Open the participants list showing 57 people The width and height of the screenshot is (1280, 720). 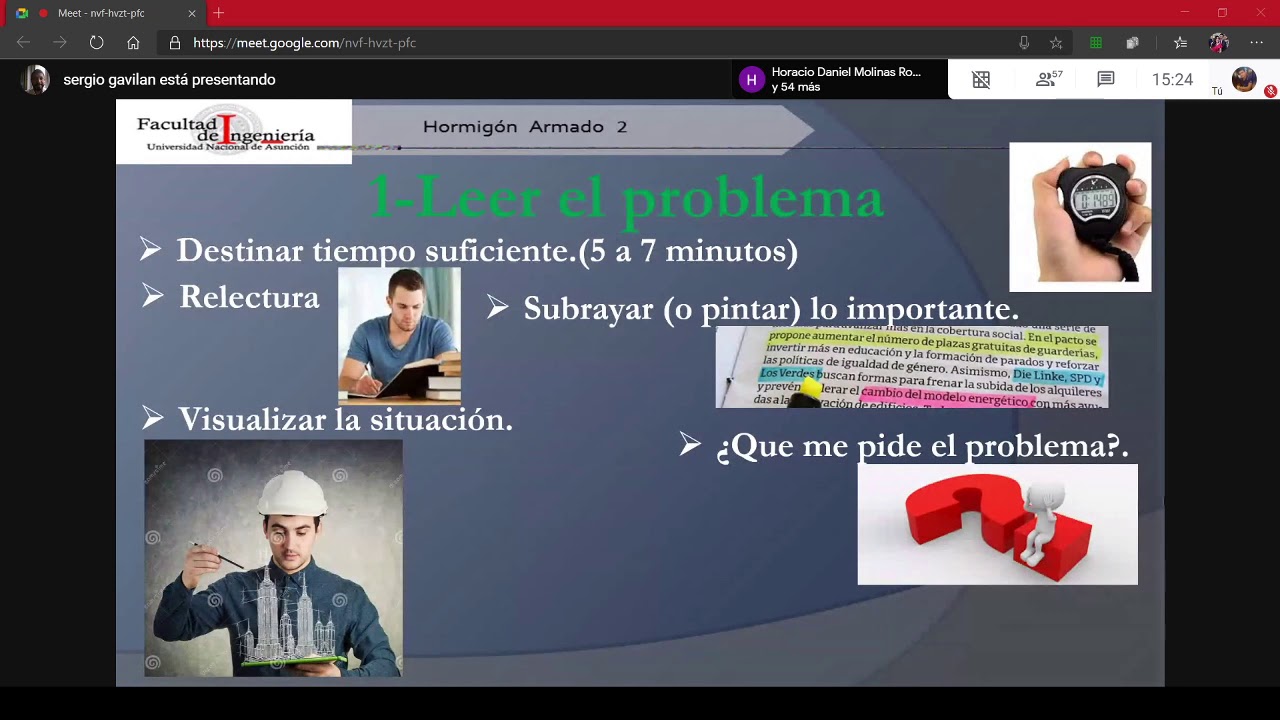[x=1048, y=79]
